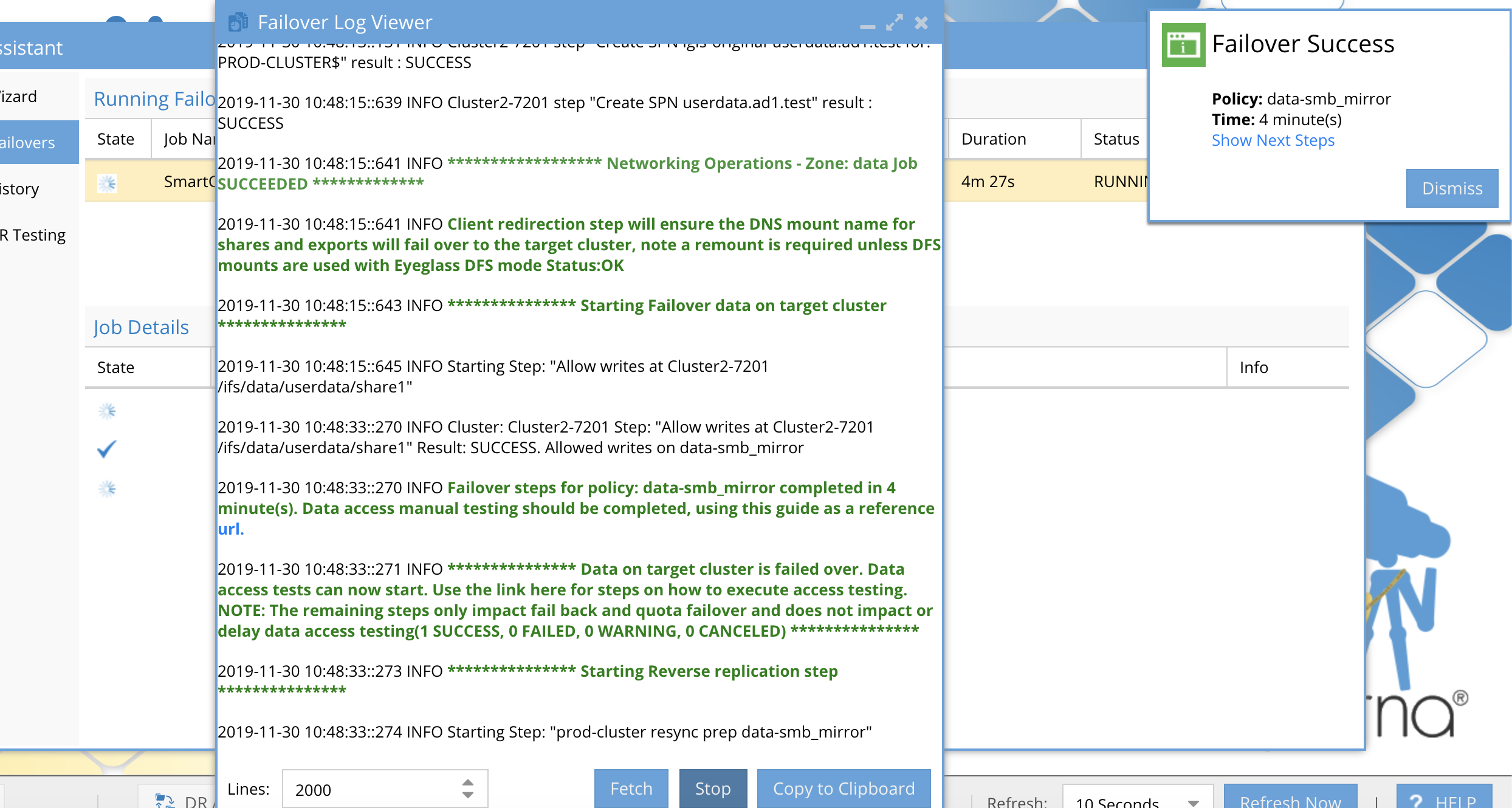Click the 'Client redirection step will ensure' log entry
The width and height of the screenshot is (1512, 808).
tap(579, 245)
